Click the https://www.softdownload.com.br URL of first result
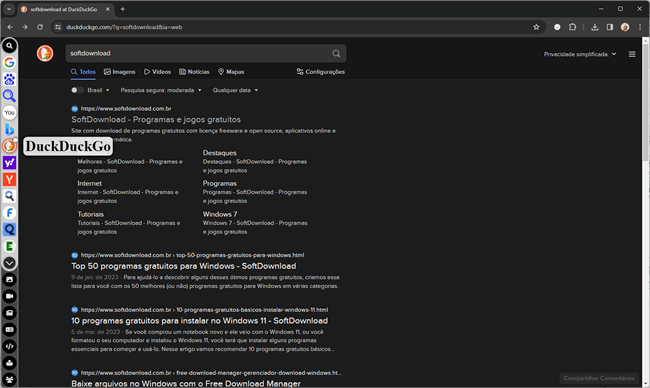The height and width of the screenshot is (388, 650). coord(126,109)
